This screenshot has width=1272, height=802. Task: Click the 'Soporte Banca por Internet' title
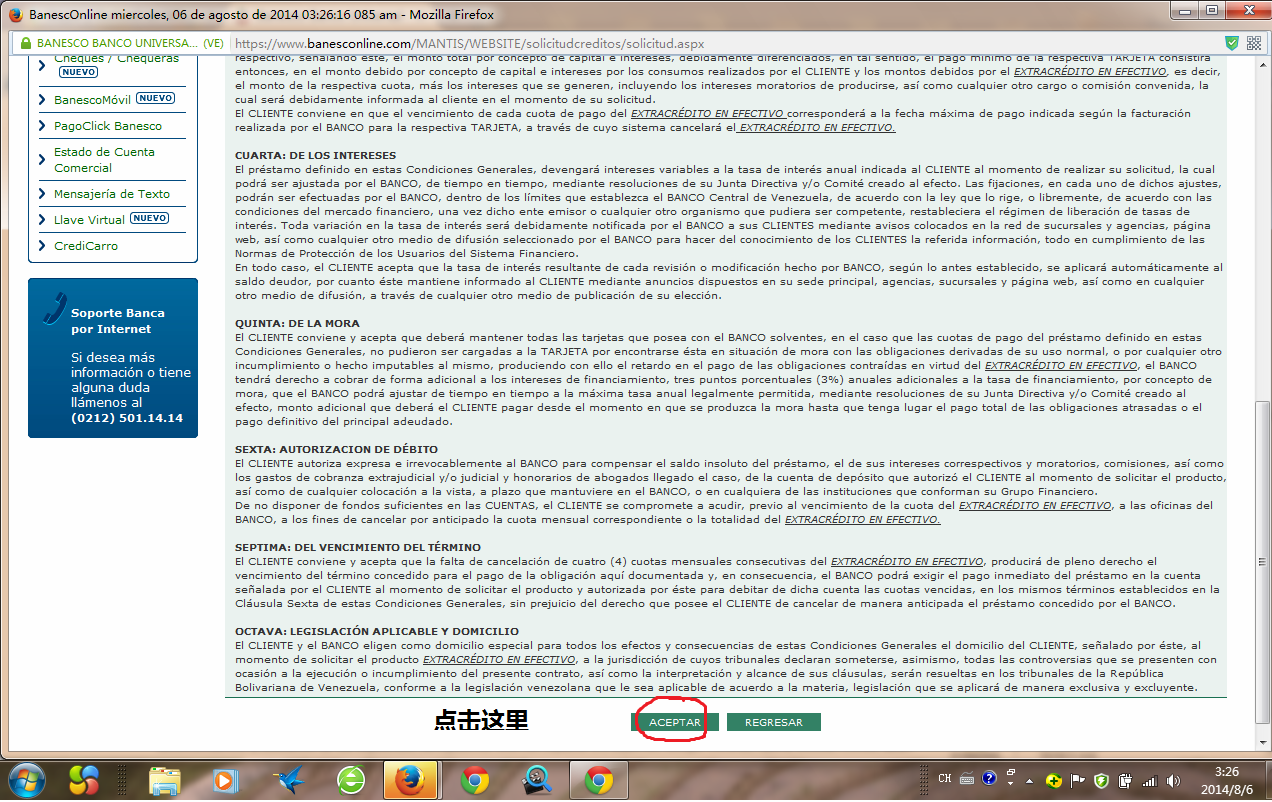pos(118,321)
